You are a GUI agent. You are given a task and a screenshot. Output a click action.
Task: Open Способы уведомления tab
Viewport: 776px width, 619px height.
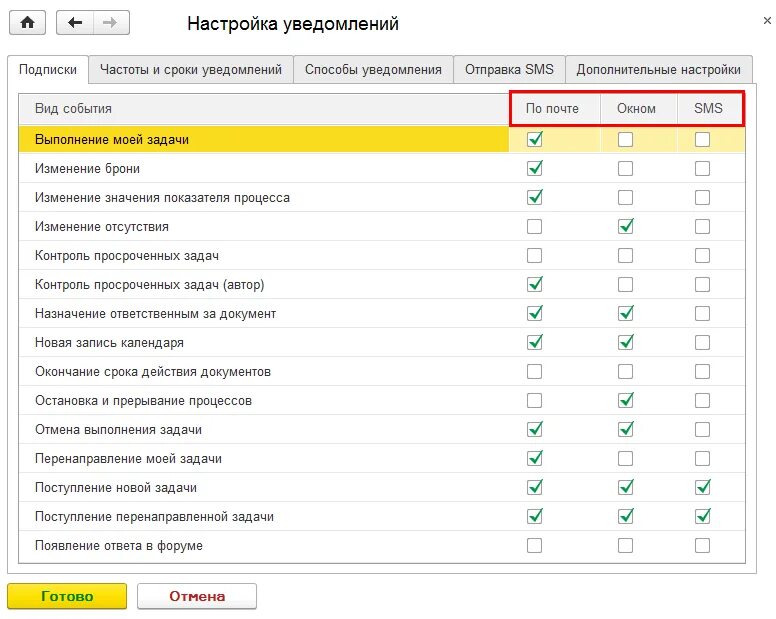pos(373,69)
